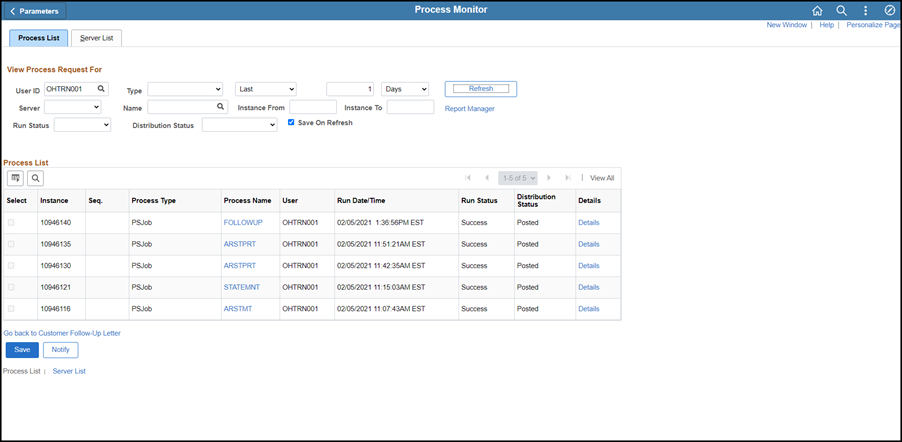The image size is (902, 442).
Task: Select checkbox for instance 10946130
Action: coord(11,266)
